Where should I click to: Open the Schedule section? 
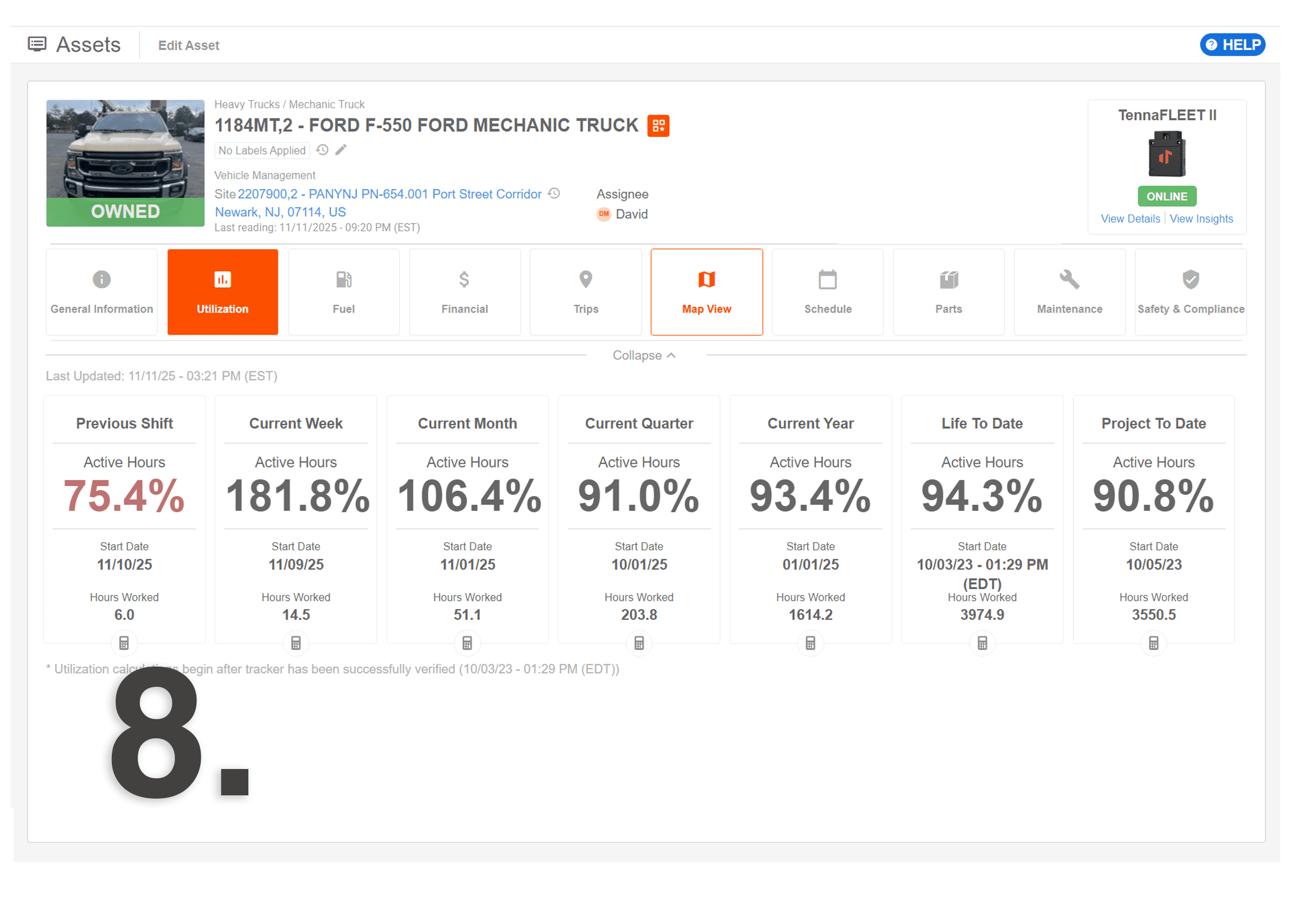click(827, 292)
